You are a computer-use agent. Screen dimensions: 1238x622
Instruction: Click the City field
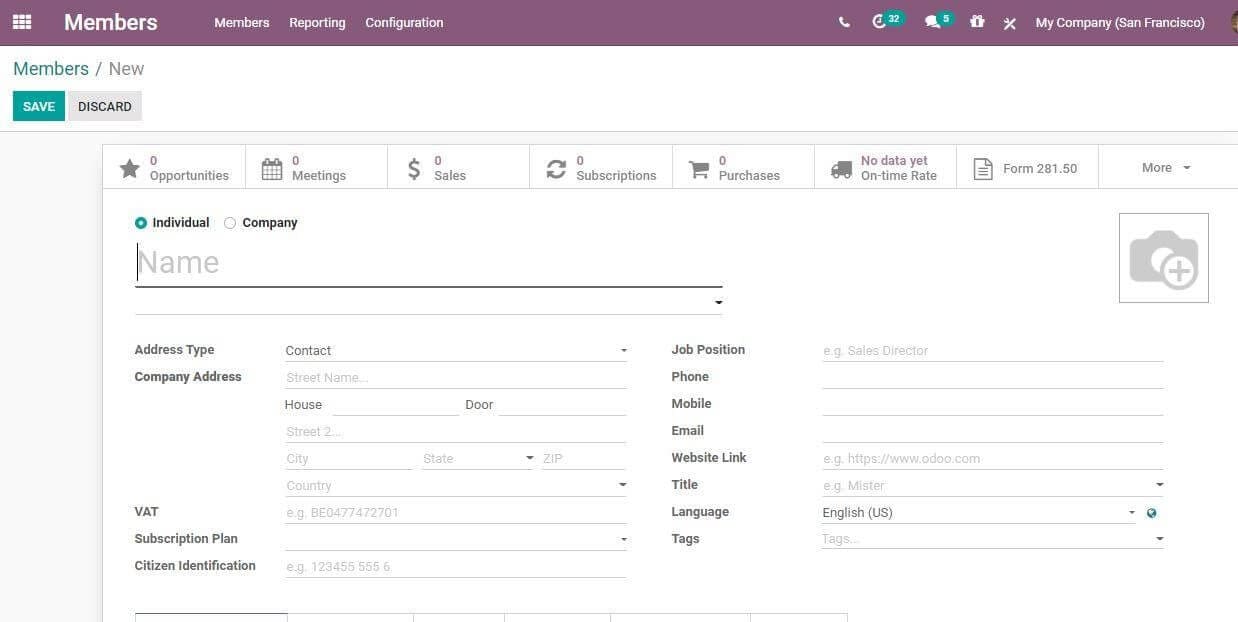tap(349, 459)
